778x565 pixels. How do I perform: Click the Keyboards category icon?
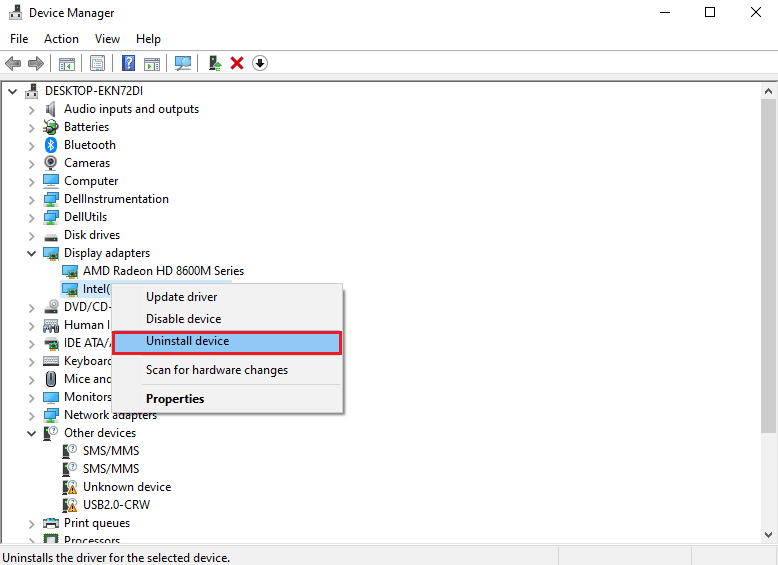pyautogui.click(x=51, y=361)
